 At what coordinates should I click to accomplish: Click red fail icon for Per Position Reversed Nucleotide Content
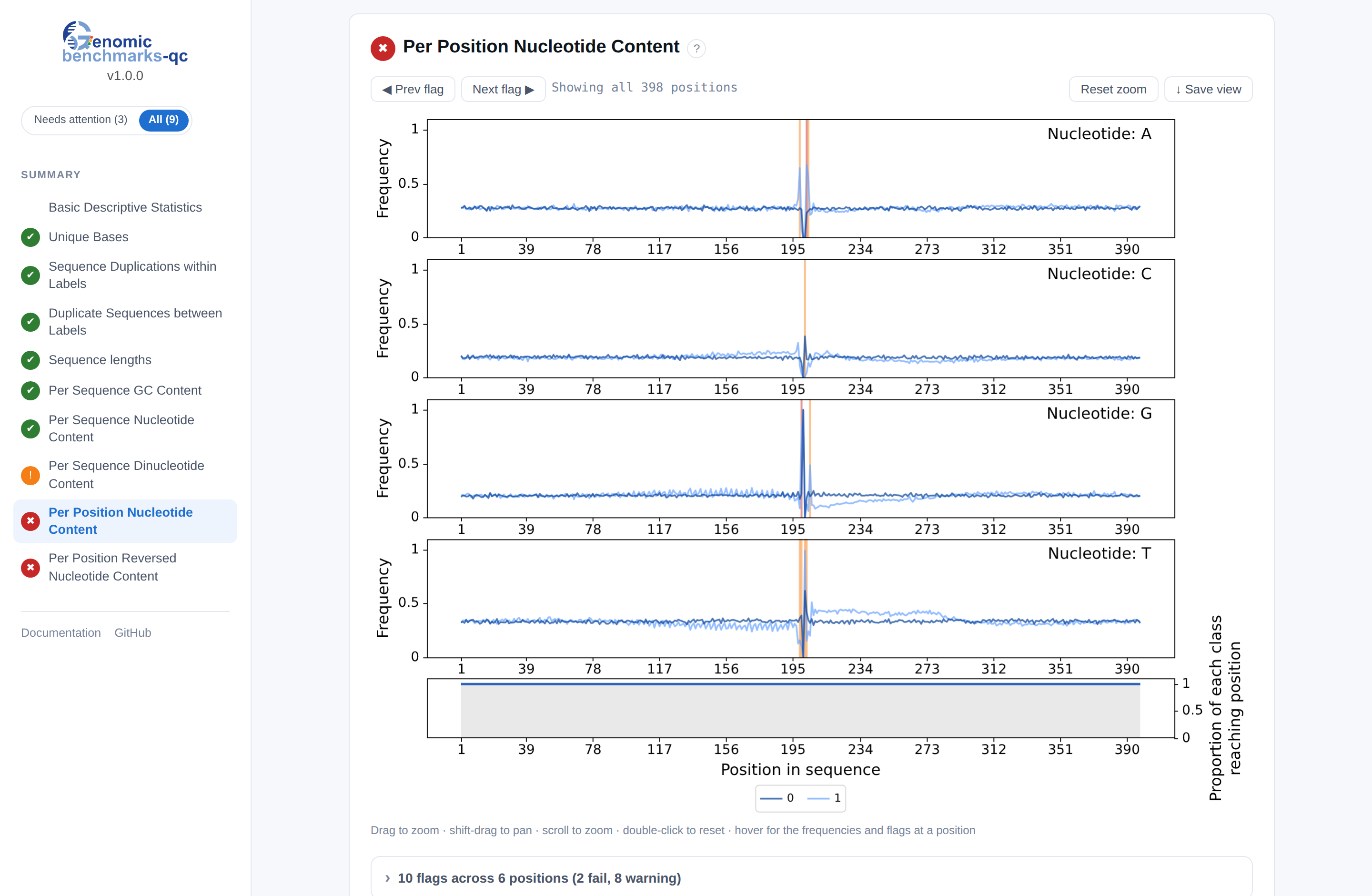point(30,567)
